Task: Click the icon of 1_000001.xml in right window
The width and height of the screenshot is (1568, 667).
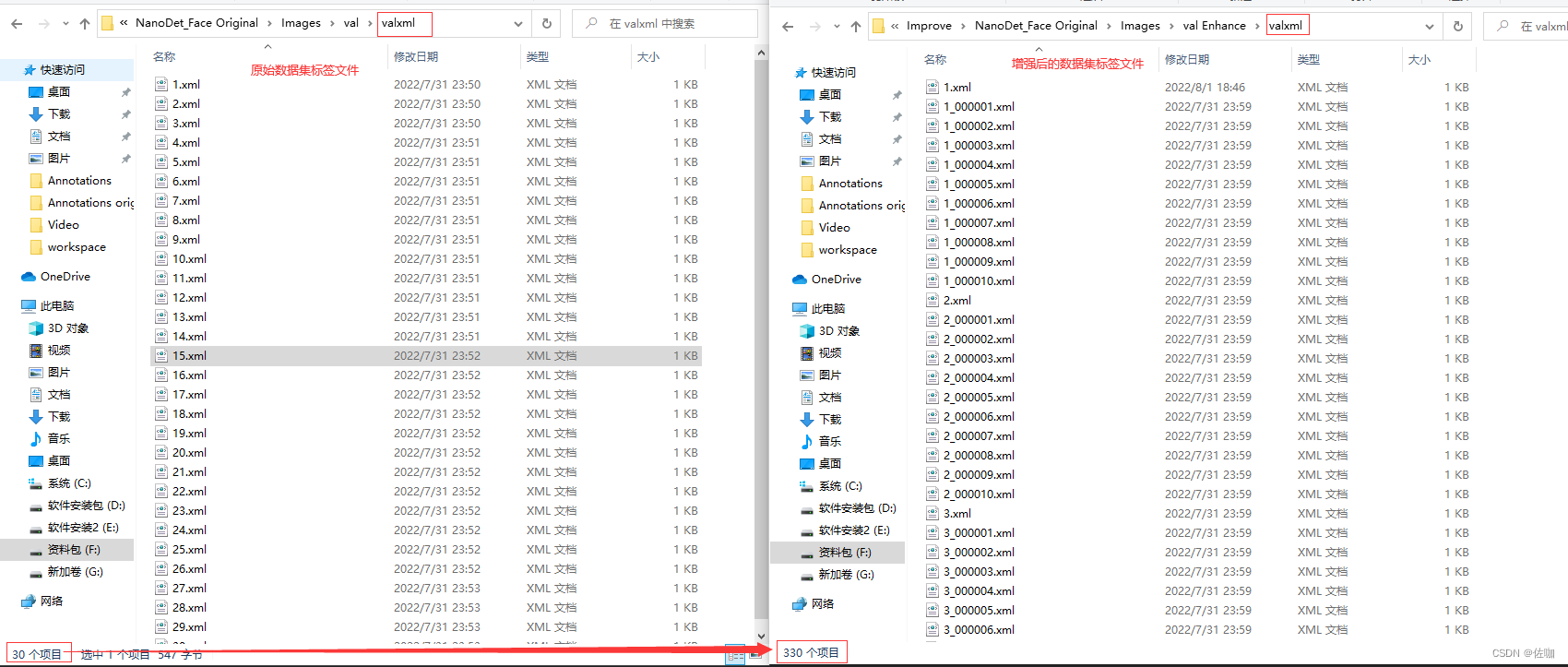Action: [932, 106]
